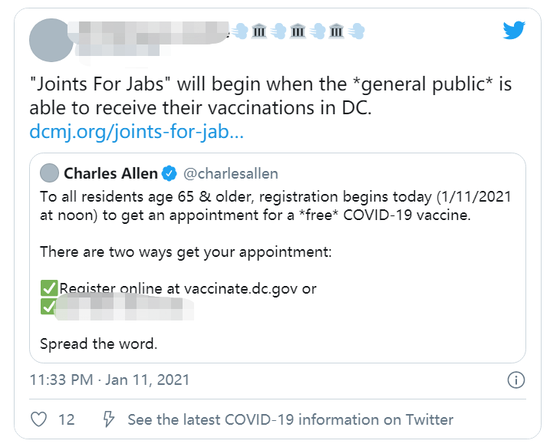Image resolution: width=550 pixels, height=447 pixels.
Task: Click the Twitter bird logo
Action: point(514,30)
